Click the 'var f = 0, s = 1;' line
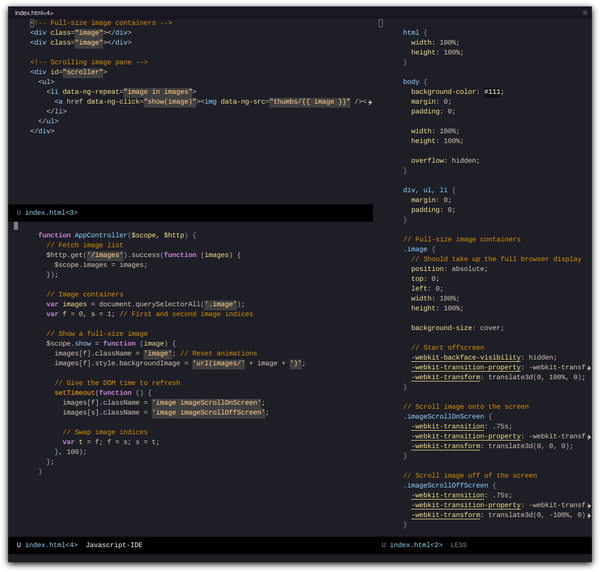The height and width of the screenshot is (572, 600). 150,314
